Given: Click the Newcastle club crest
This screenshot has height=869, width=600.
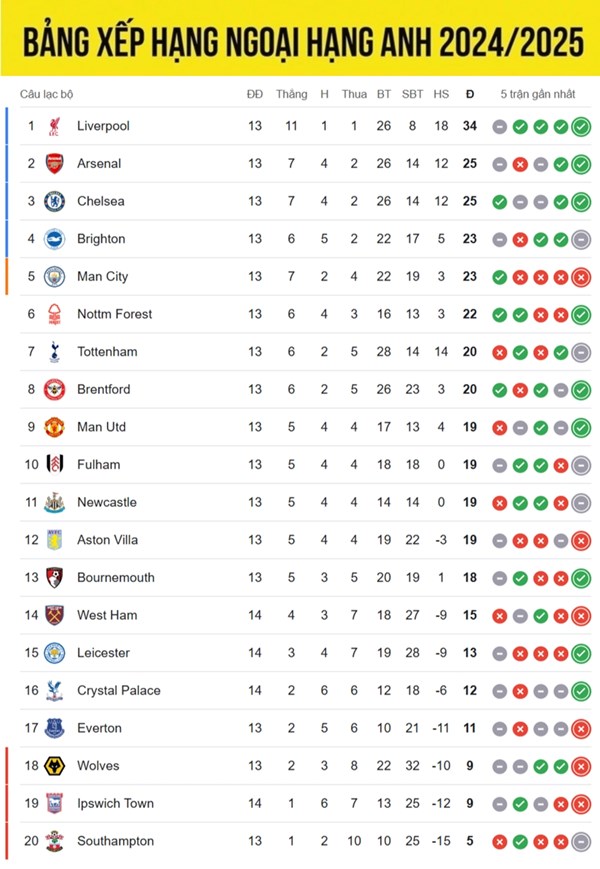Looking at the screenshot, I should click(x=54, y=502).
